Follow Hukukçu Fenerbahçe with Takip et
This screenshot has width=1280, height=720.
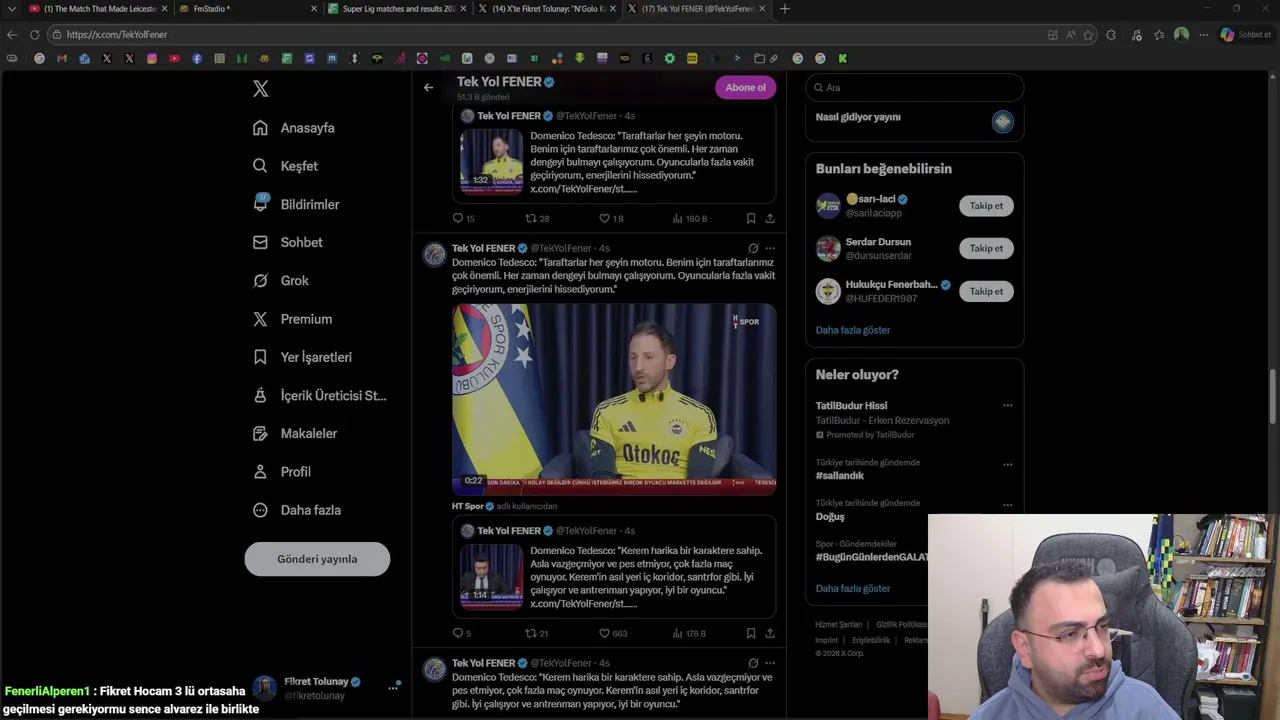pos(986,291)
